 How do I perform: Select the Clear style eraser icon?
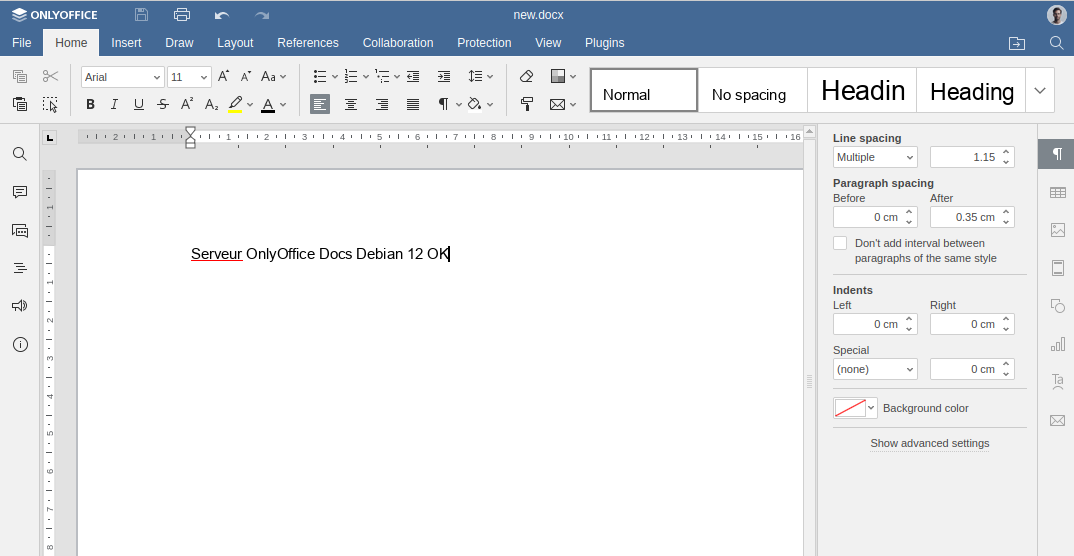pyautogui.click(x=527, y=76)
